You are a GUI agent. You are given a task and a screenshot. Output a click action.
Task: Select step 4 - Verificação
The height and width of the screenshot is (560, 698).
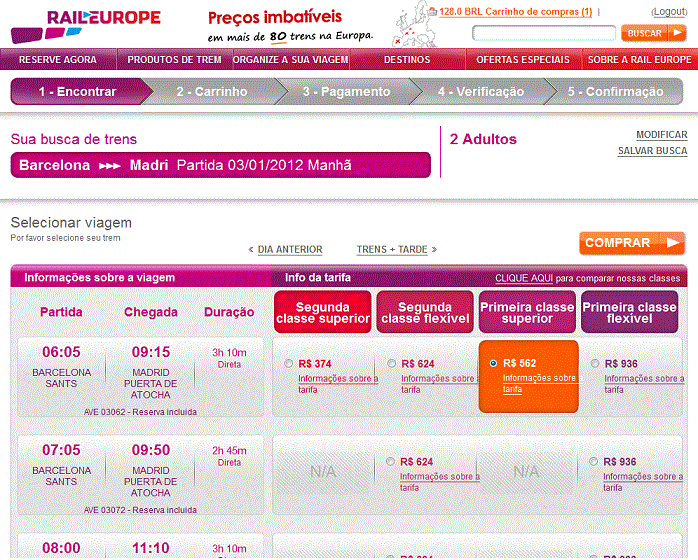tap(481, 92)
